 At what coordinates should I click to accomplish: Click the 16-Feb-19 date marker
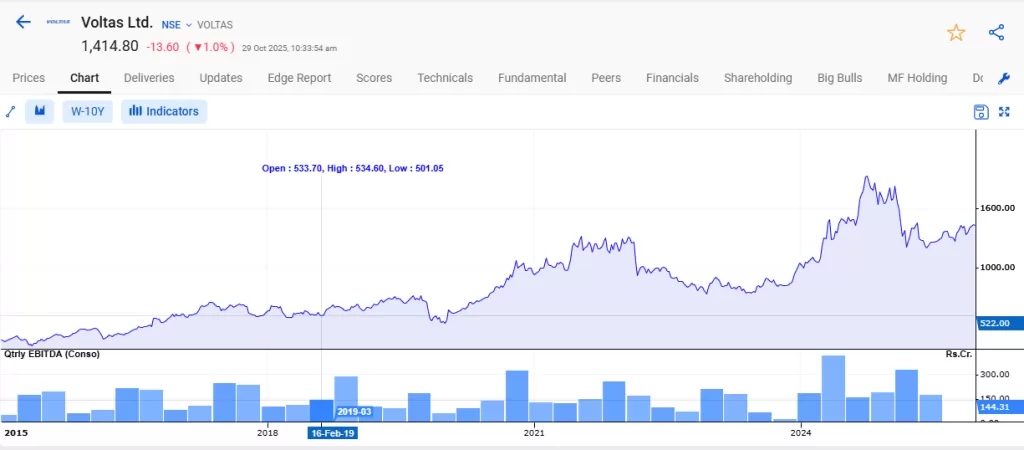[x=332, y=432]
